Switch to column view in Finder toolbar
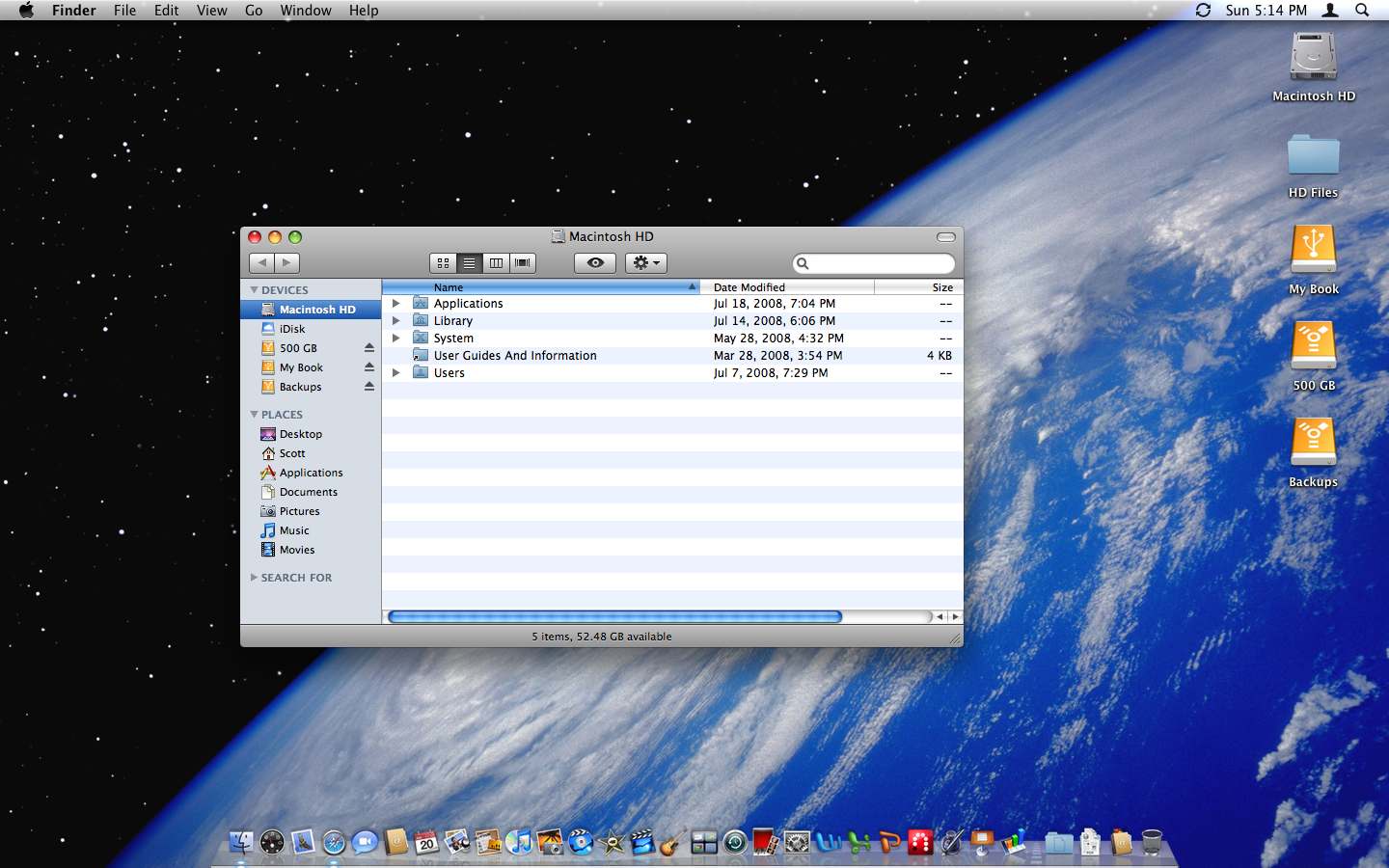 496,263
